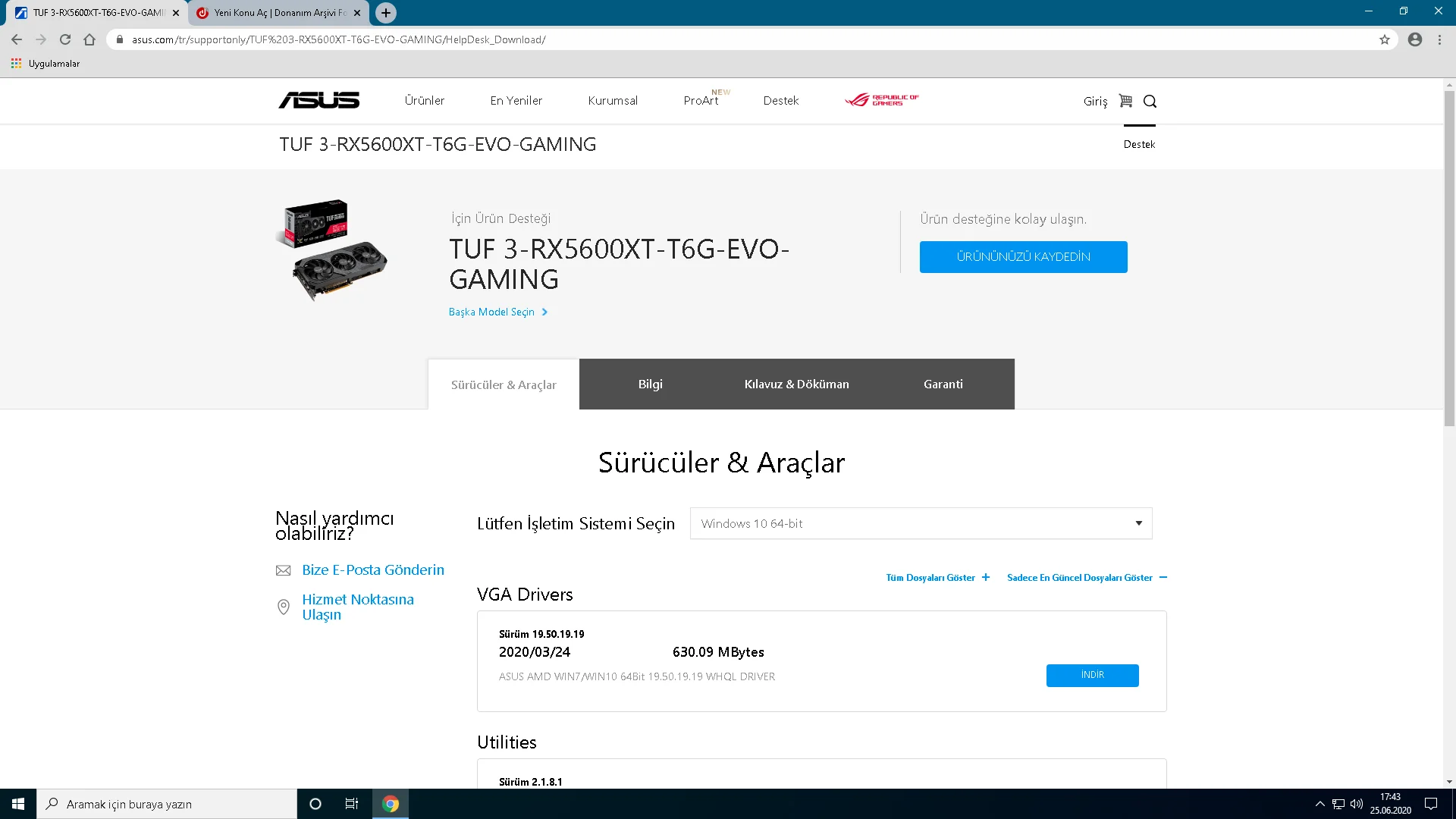Open the Chrome profile avatar icon
The height and width of the screenshot is (819, 1456).
[x=1415, y=39]
